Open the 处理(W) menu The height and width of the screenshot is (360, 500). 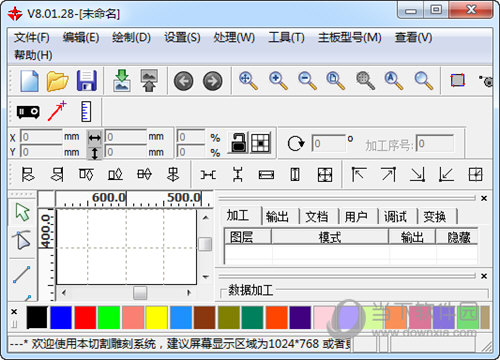234,37
